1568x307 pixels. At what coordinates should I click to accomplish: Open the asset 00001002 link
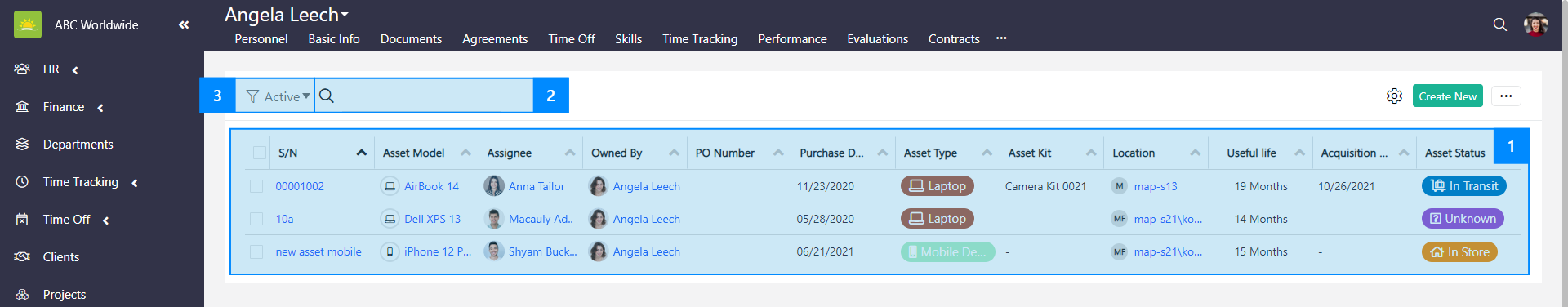click(x=300, y=186)
